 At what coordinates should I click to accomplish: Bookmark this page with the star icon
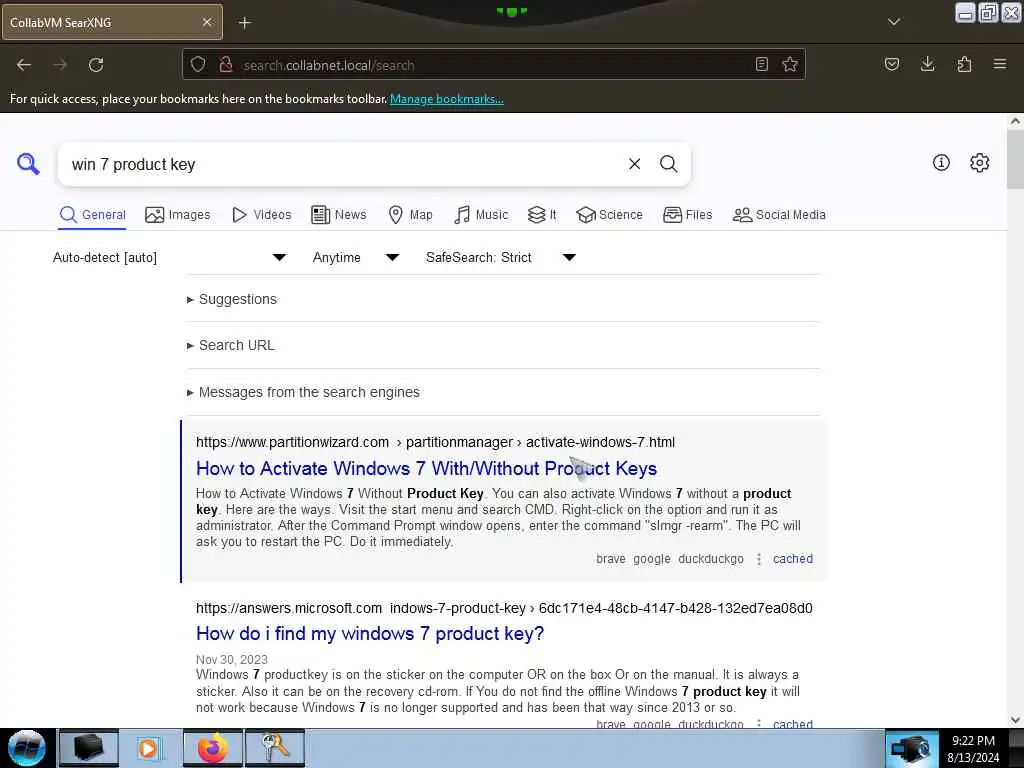tap(790, 64)
